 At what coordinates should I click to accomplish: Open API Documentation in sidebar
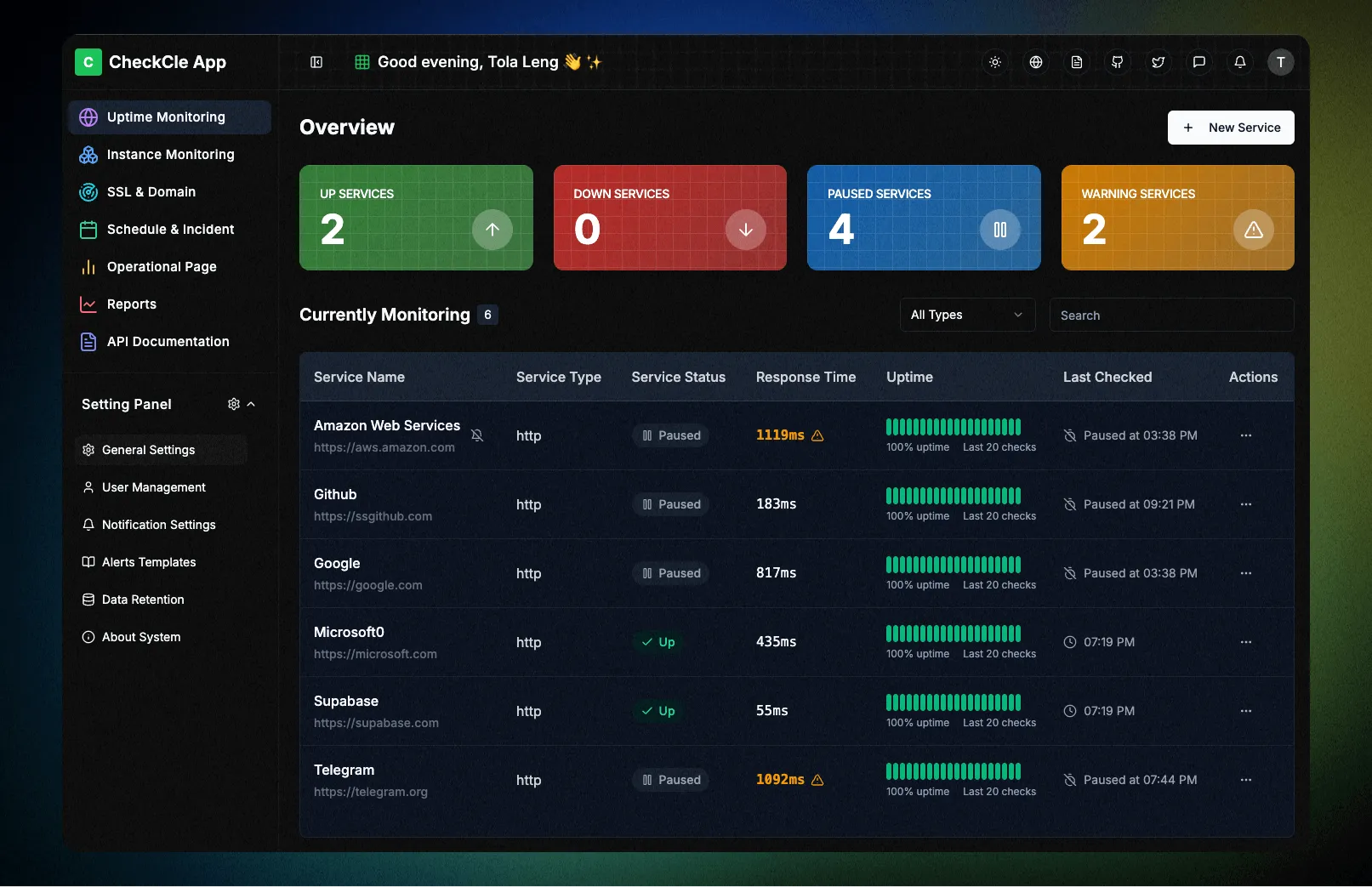point(169,342)
